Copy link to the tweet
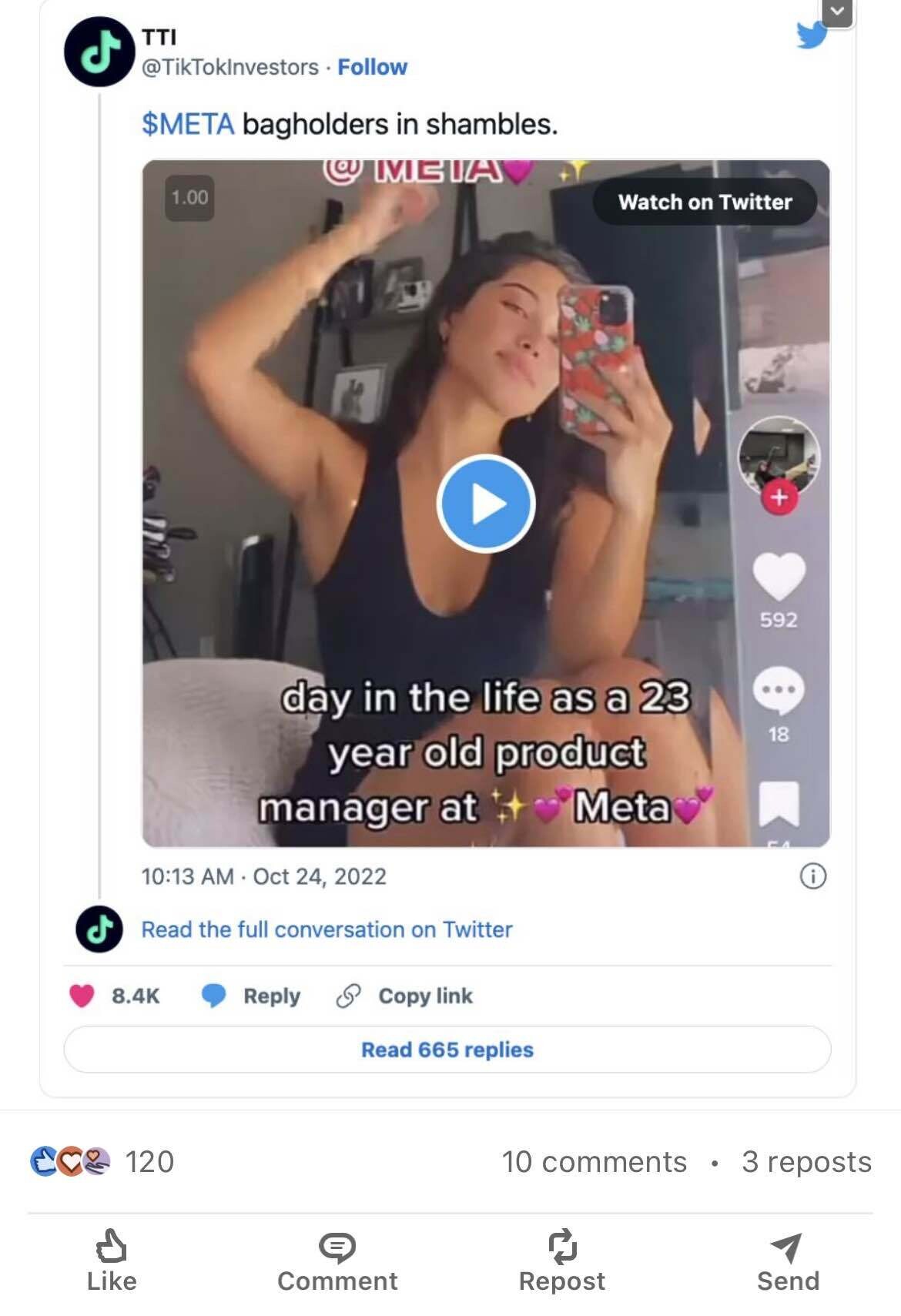This screenshot has height=1316, width=901. 405,996
